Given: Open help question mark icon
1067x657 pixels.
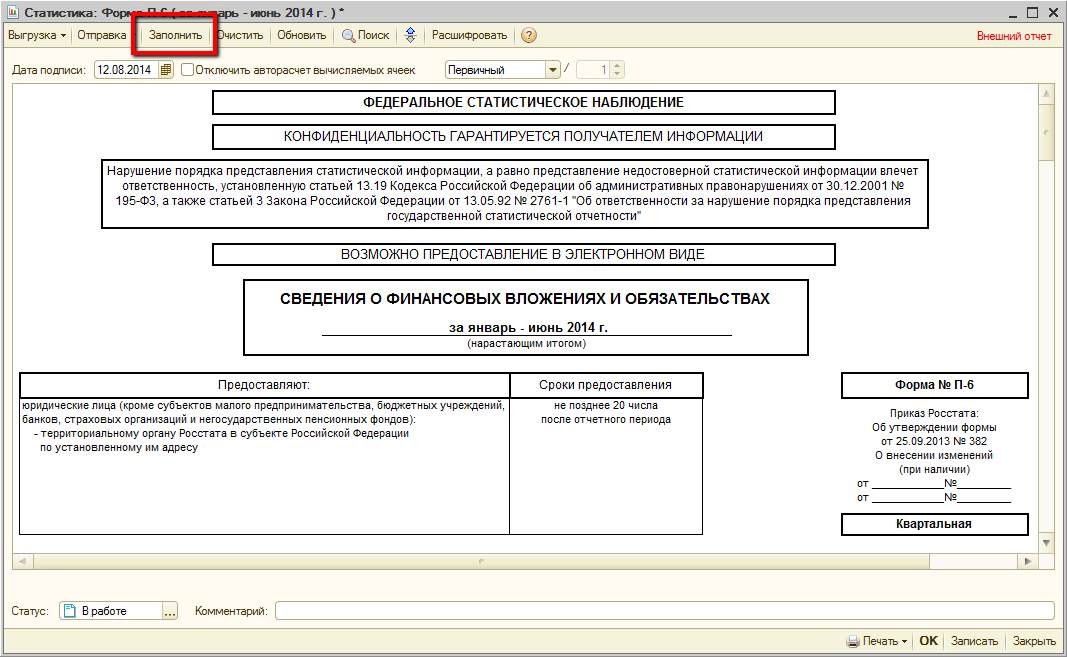Looking at the screenshot, I should (529, 35).
